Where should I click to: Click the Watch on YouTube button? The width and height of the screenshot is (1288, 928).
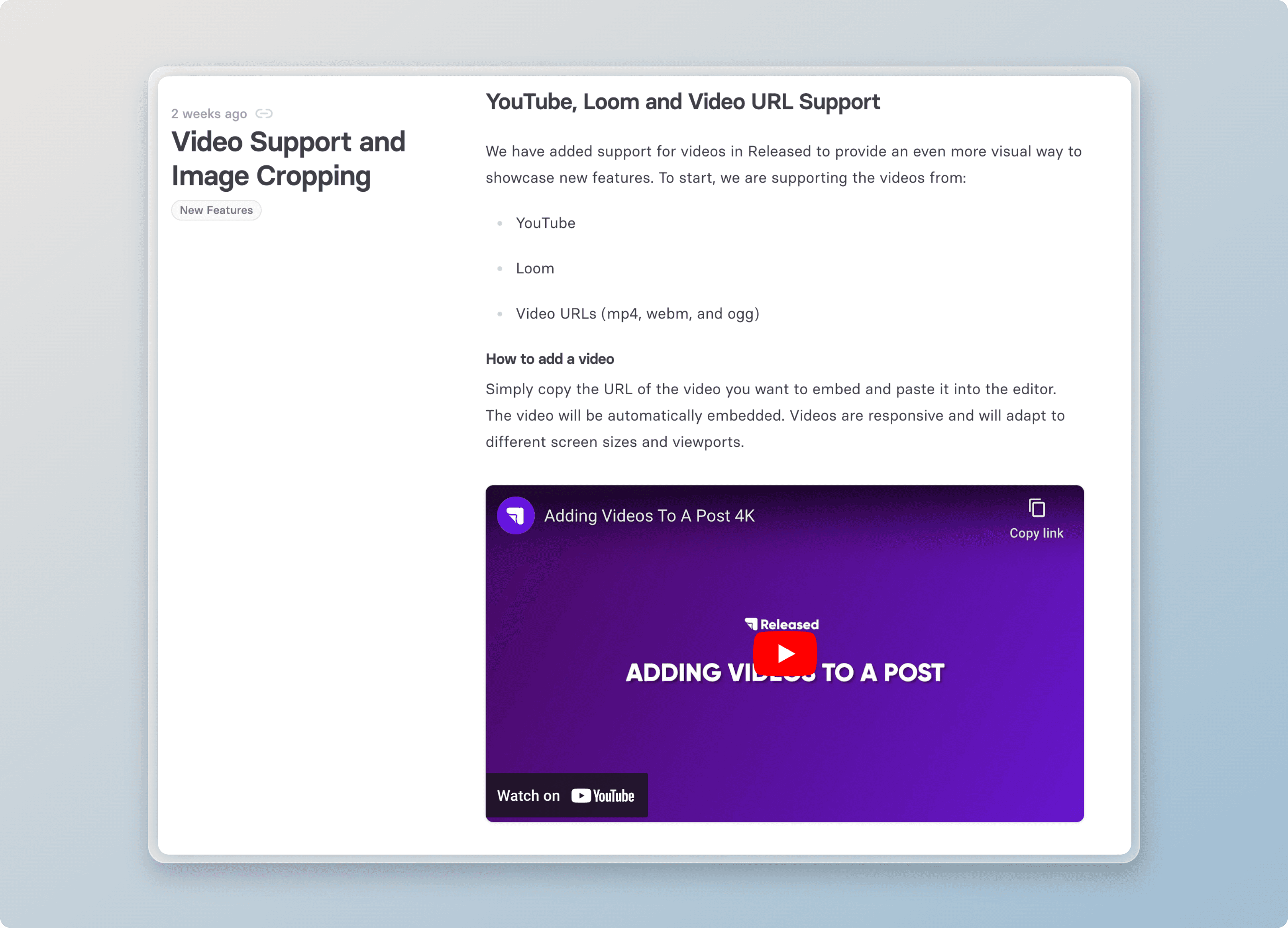coord(566,795)
